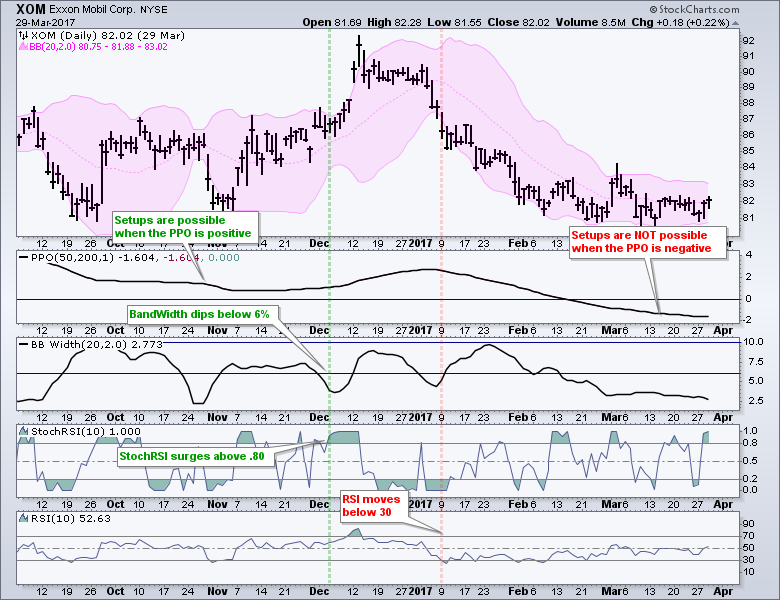Click the Dec label on bottom date axis
The height and width of the screenshot is (600, 780).
tap(319, 591)
